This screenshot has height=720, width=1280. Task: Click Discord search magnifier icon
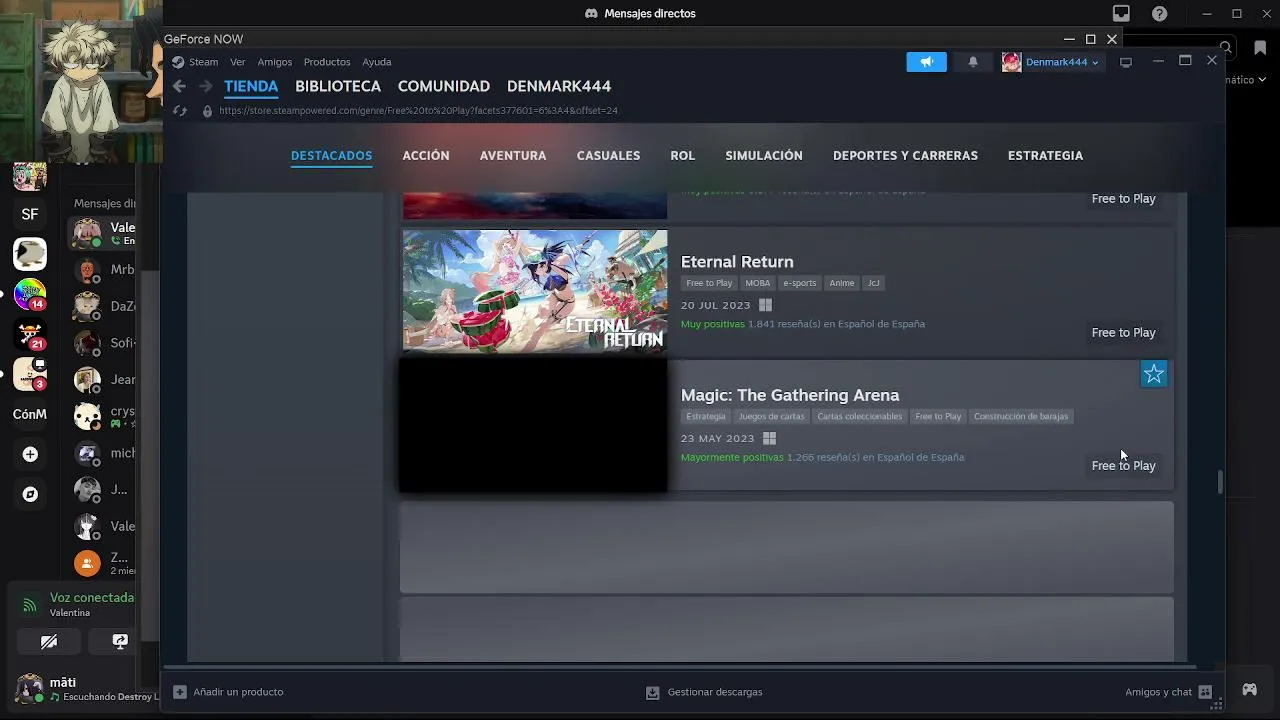coord(1226,47)
